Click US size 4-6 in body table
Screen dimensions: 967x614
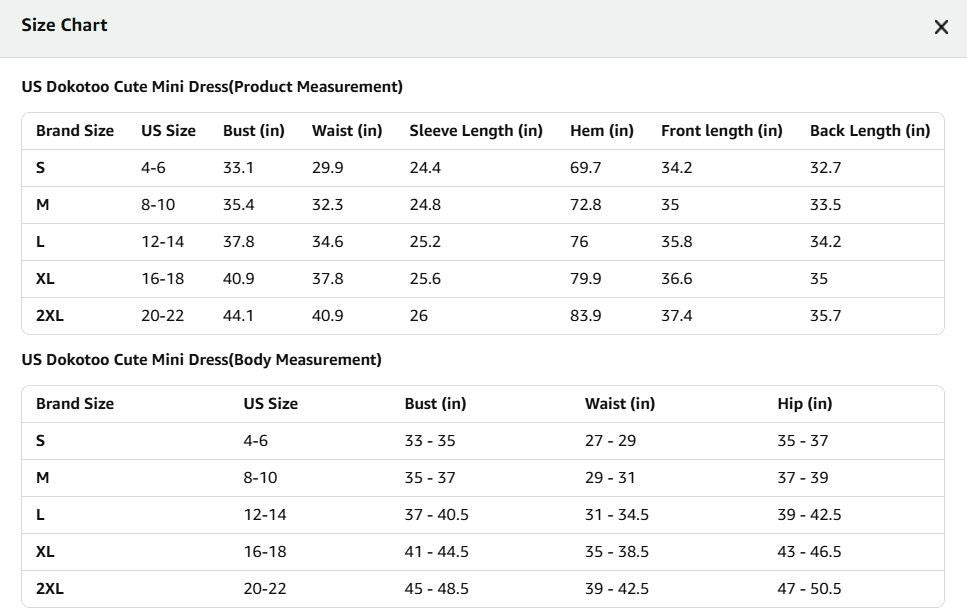[255, 441]
